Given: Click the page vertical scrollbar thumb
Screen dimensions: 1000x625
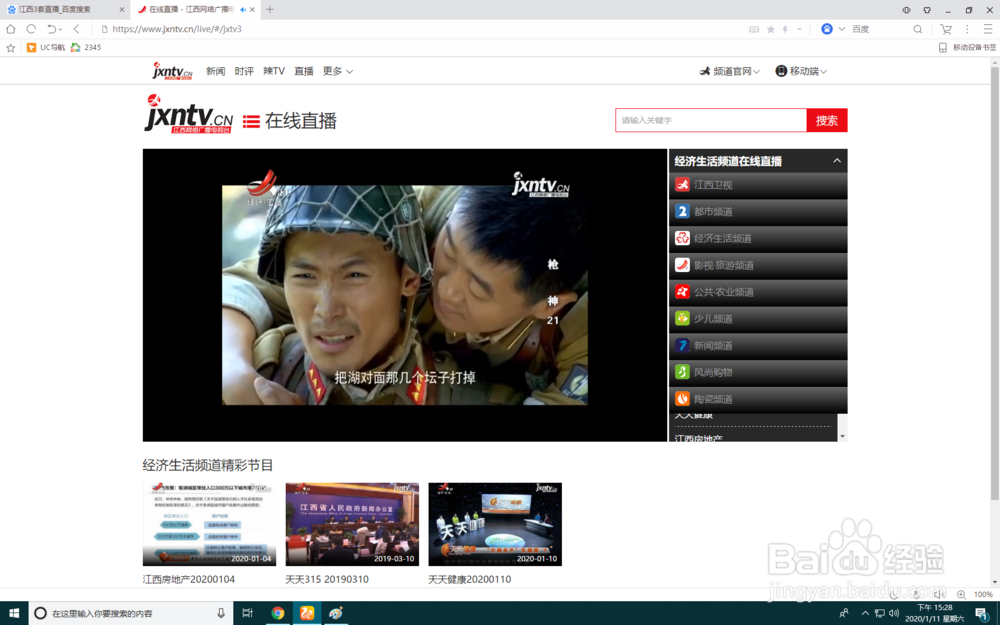Looking at the screenshot, I should point(994,284).
